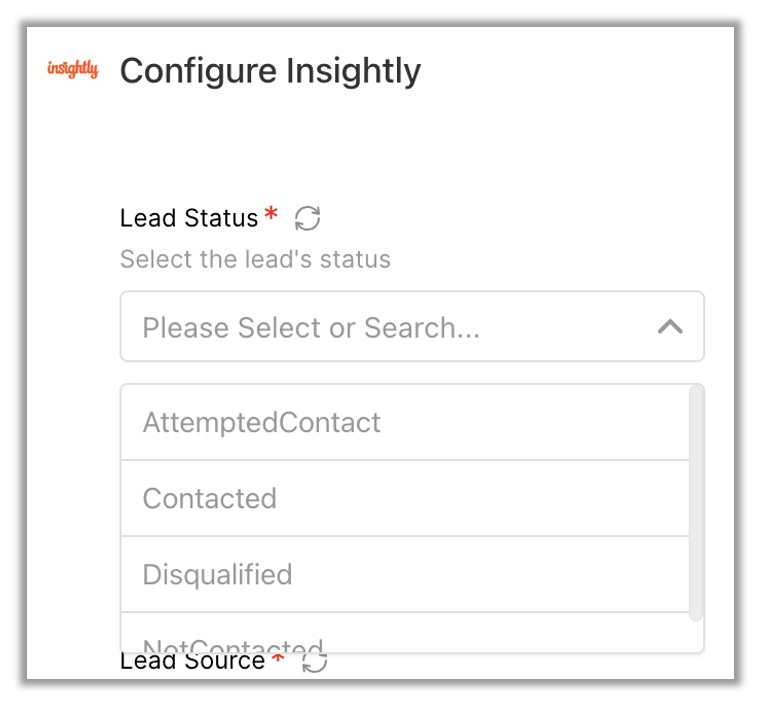
Task: Click the "Please Select or Search..." placeholder text
Action: pos(311,328)
